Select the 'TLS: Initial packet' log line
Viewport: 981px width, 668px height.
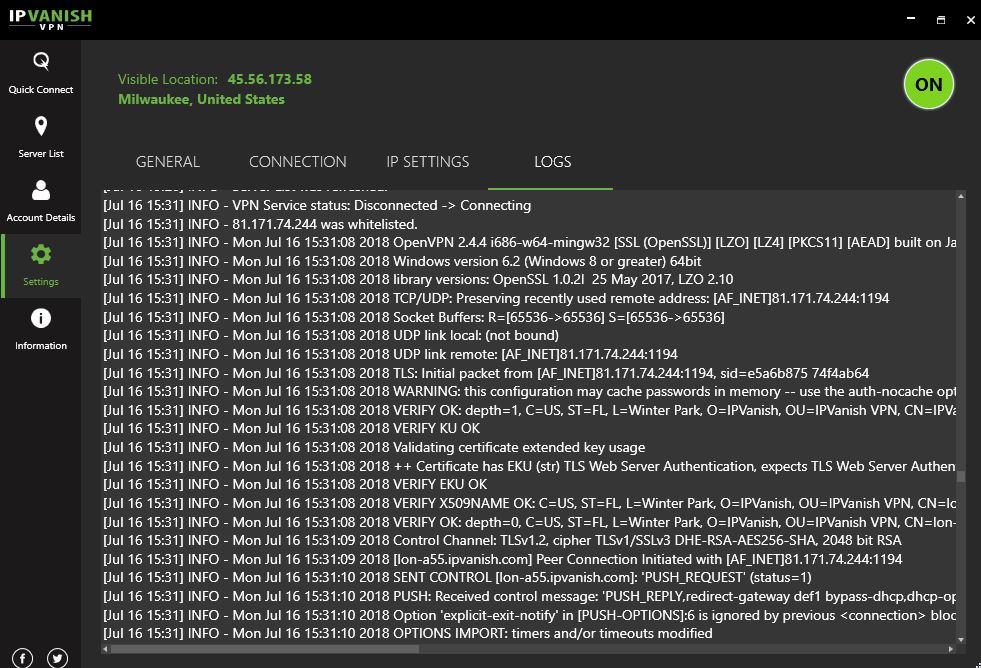[485, 373]
